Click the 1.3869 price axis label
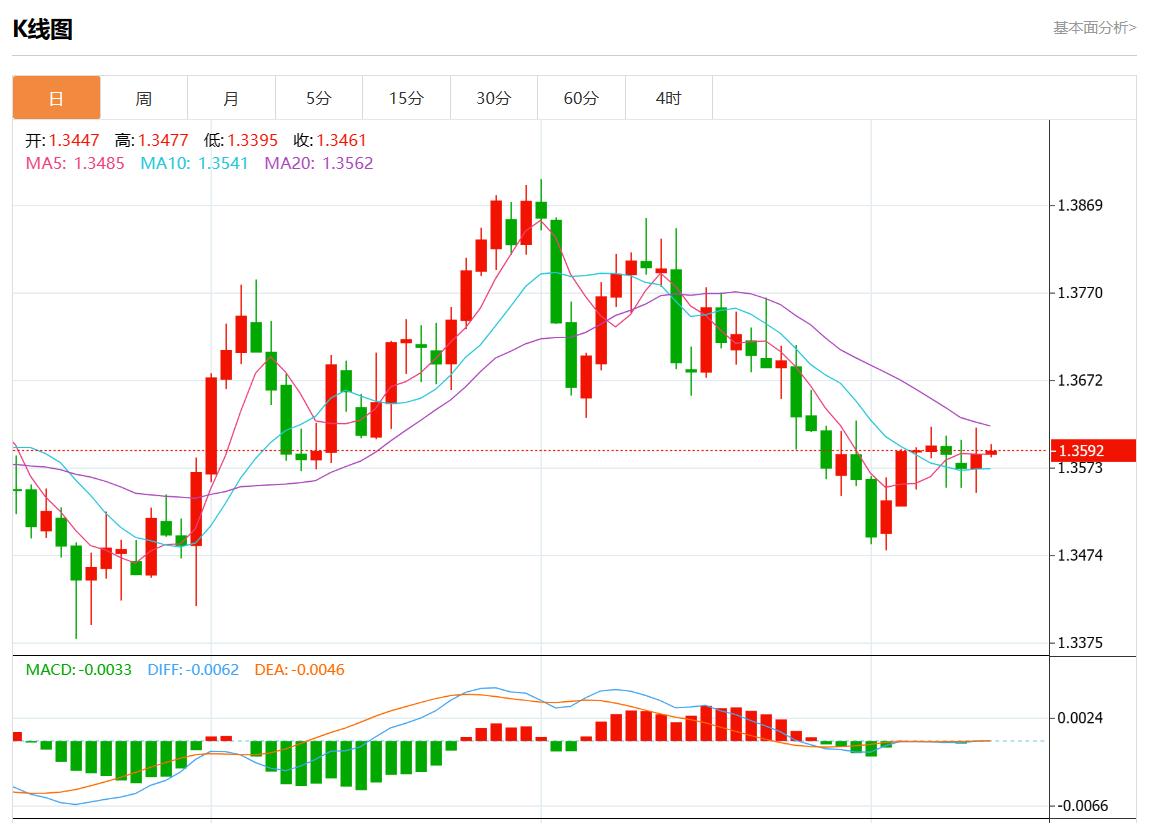Screen dimensions: 1157x823 [x=1080, y=206]
